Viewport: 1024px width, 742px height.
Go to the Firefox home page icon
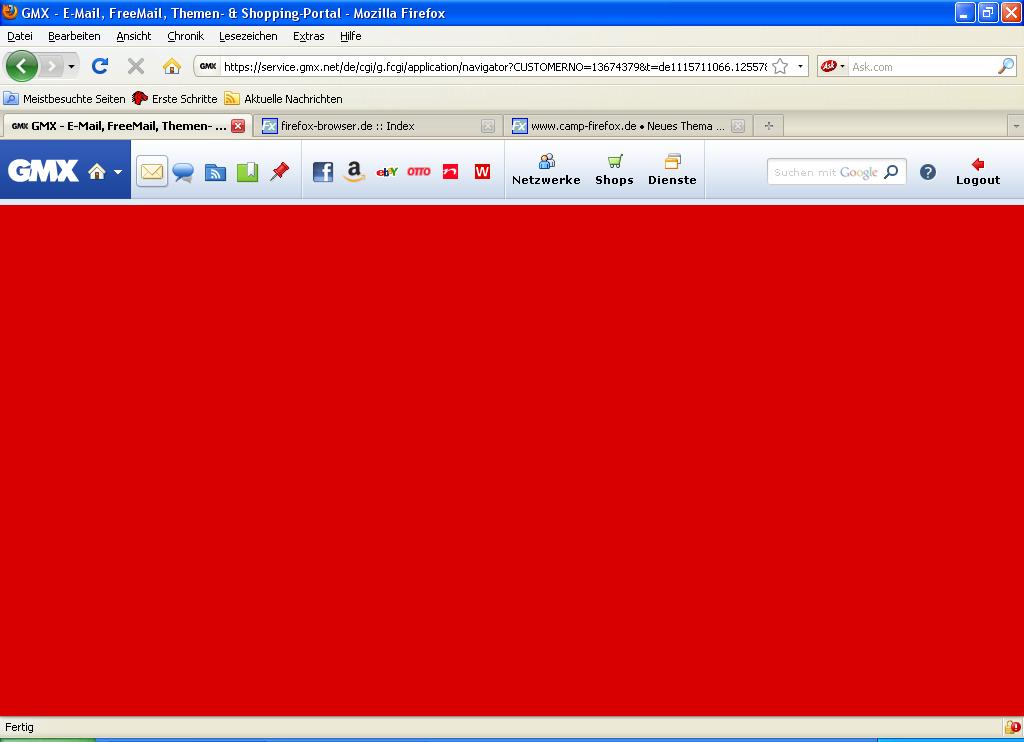coord(172,66)
